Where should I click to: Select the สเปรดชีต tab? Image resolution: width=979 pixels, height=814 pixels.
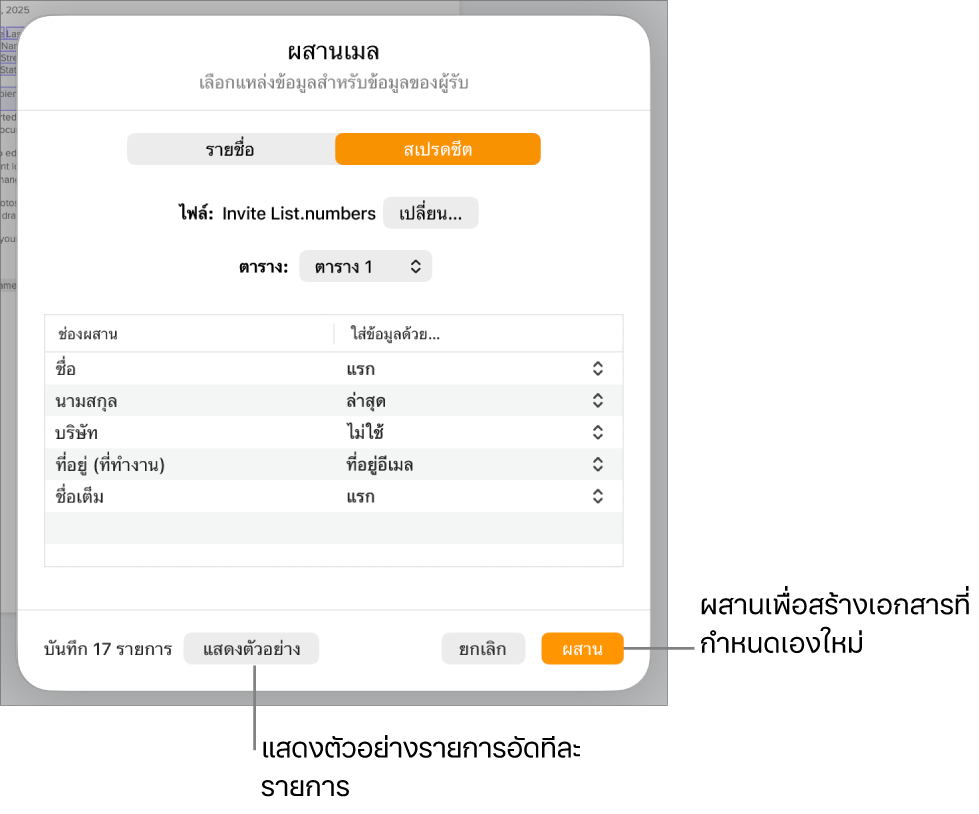[438, 149]
